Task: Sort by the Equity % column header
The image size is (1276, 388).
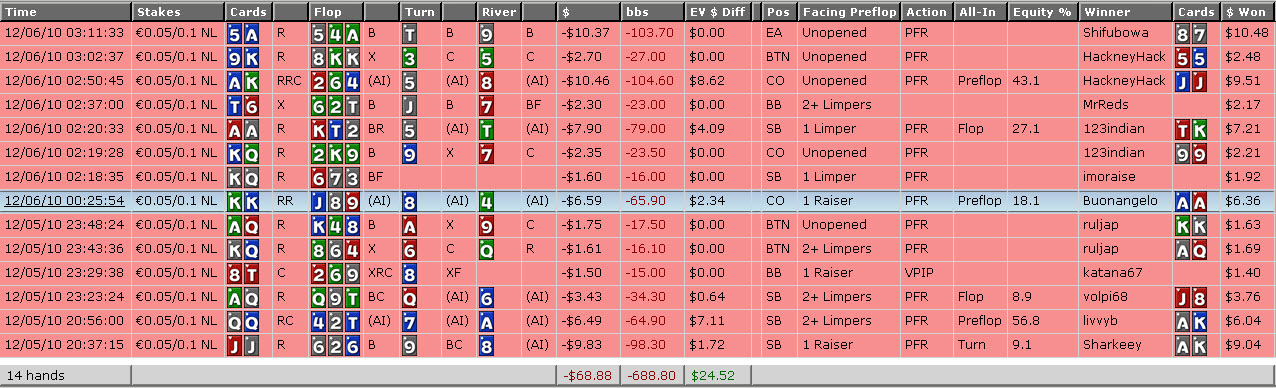Action: (x=1042, y=12)
